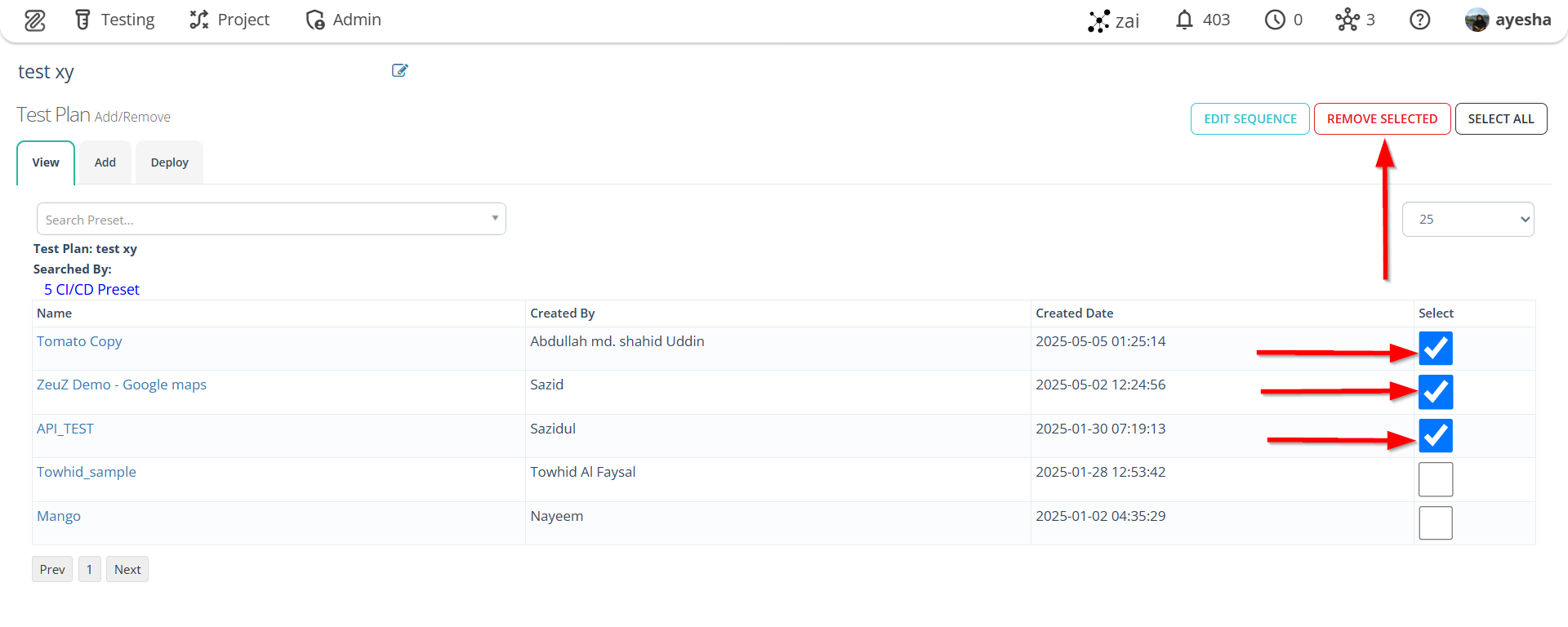The width and height of the screenshot is (1568, 627).
Task: Click the nodes cluster icon
Action: [x=1347, y=20]
